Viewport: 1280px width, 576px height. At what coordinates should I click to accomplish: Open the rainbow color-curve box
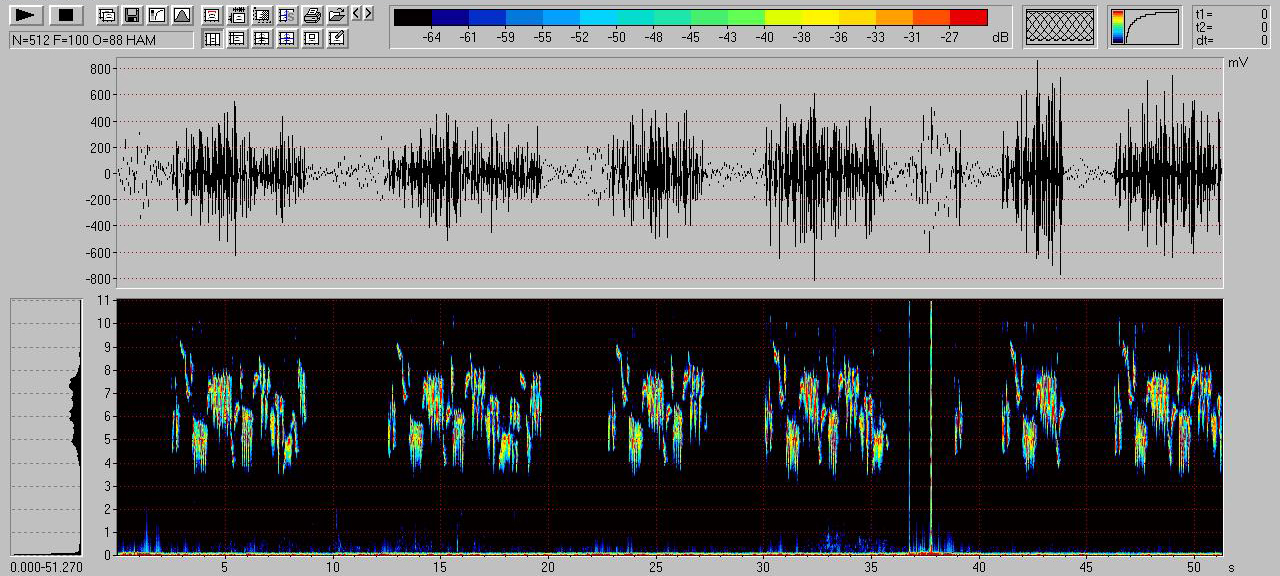coord(1145,27)
